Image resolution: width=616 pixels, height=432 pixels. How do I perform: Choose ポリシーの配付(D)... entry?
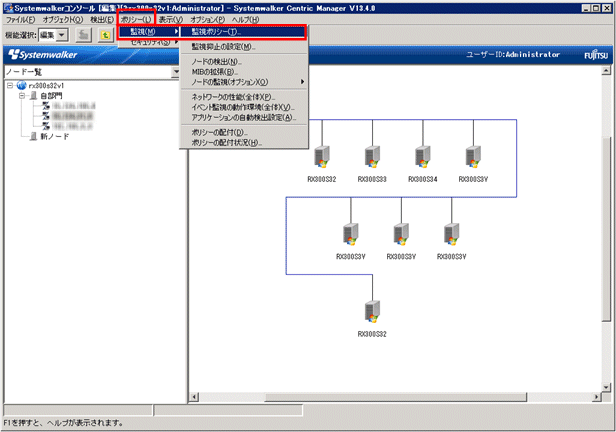click(244, 132)
